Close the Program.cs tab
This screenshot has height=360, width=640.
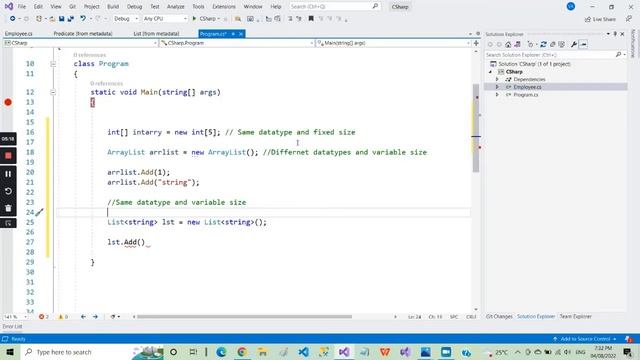pyautogui.click(x=241, y=34)
